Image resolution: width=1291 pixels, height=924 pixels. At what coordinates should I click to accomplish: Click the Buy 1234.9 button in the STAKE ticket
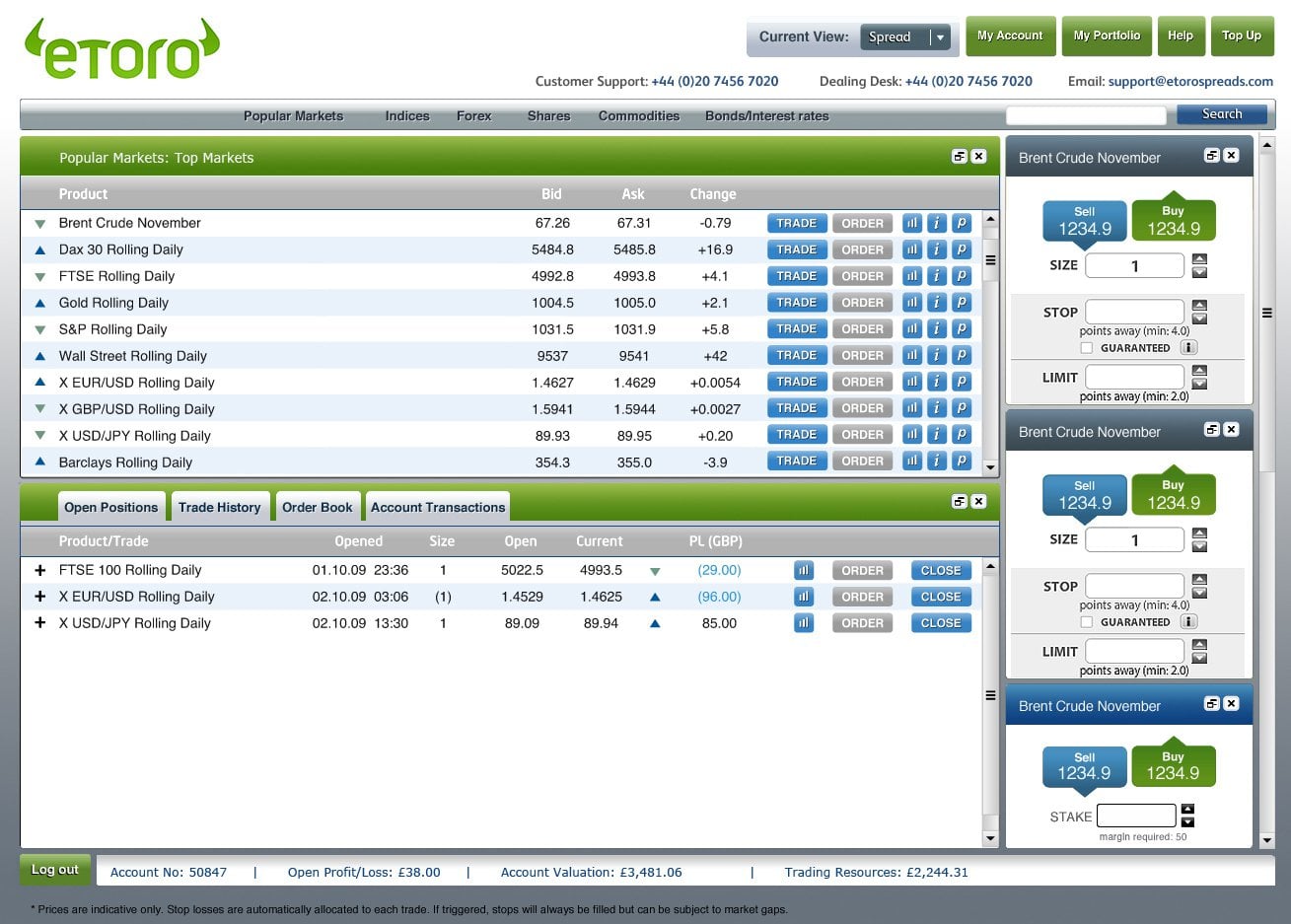[x=1173, y=764]
